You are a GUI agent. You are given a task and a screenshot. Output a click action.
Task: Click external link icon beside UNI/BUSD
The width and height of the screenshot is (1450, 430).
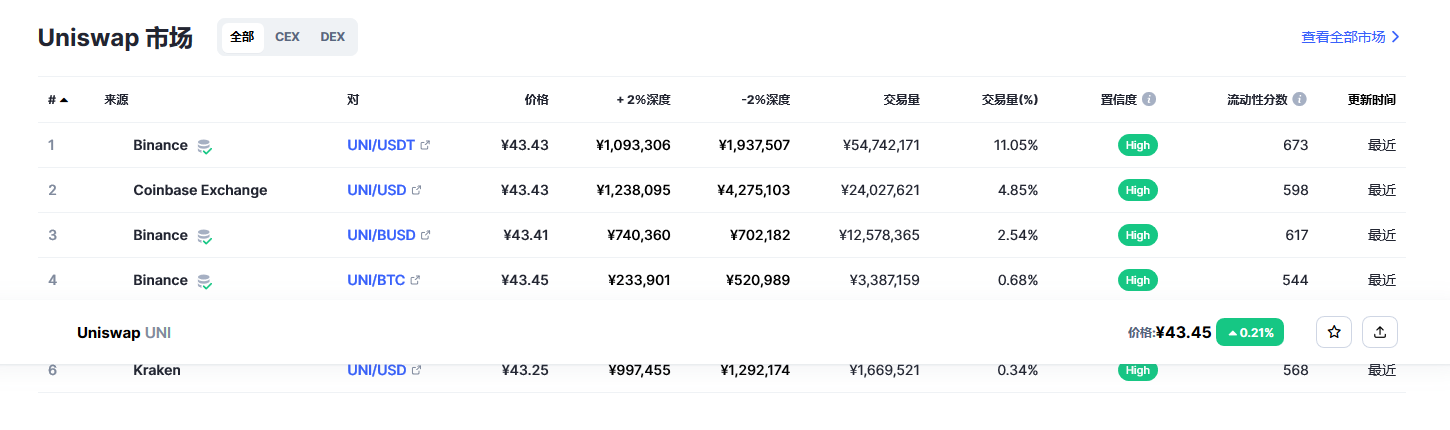425,235
